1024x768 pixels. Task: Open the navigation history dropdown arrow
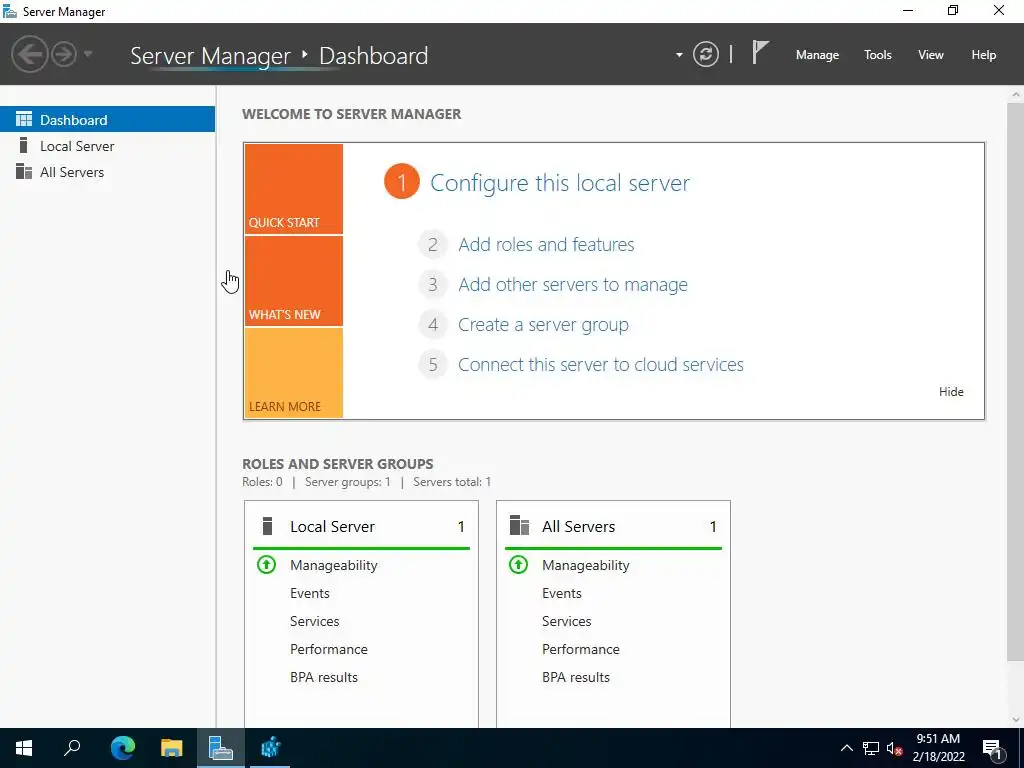pyautogui.click(x=88, y=54)
